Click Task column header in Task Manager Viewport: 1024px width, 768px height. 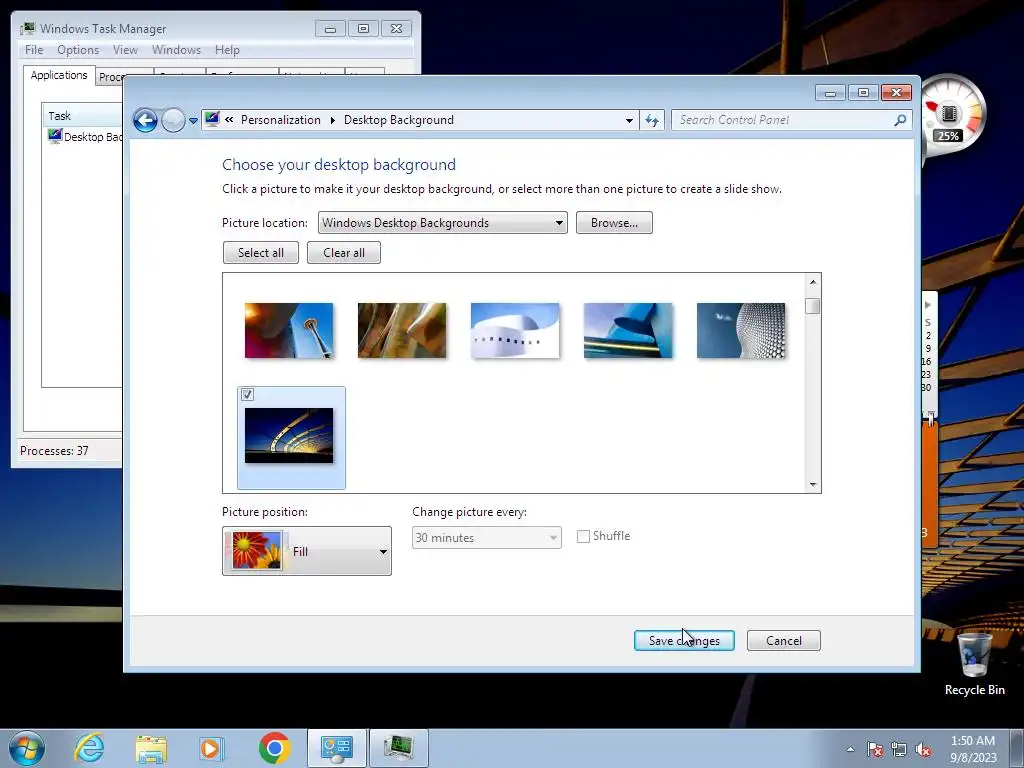(82, 116)
